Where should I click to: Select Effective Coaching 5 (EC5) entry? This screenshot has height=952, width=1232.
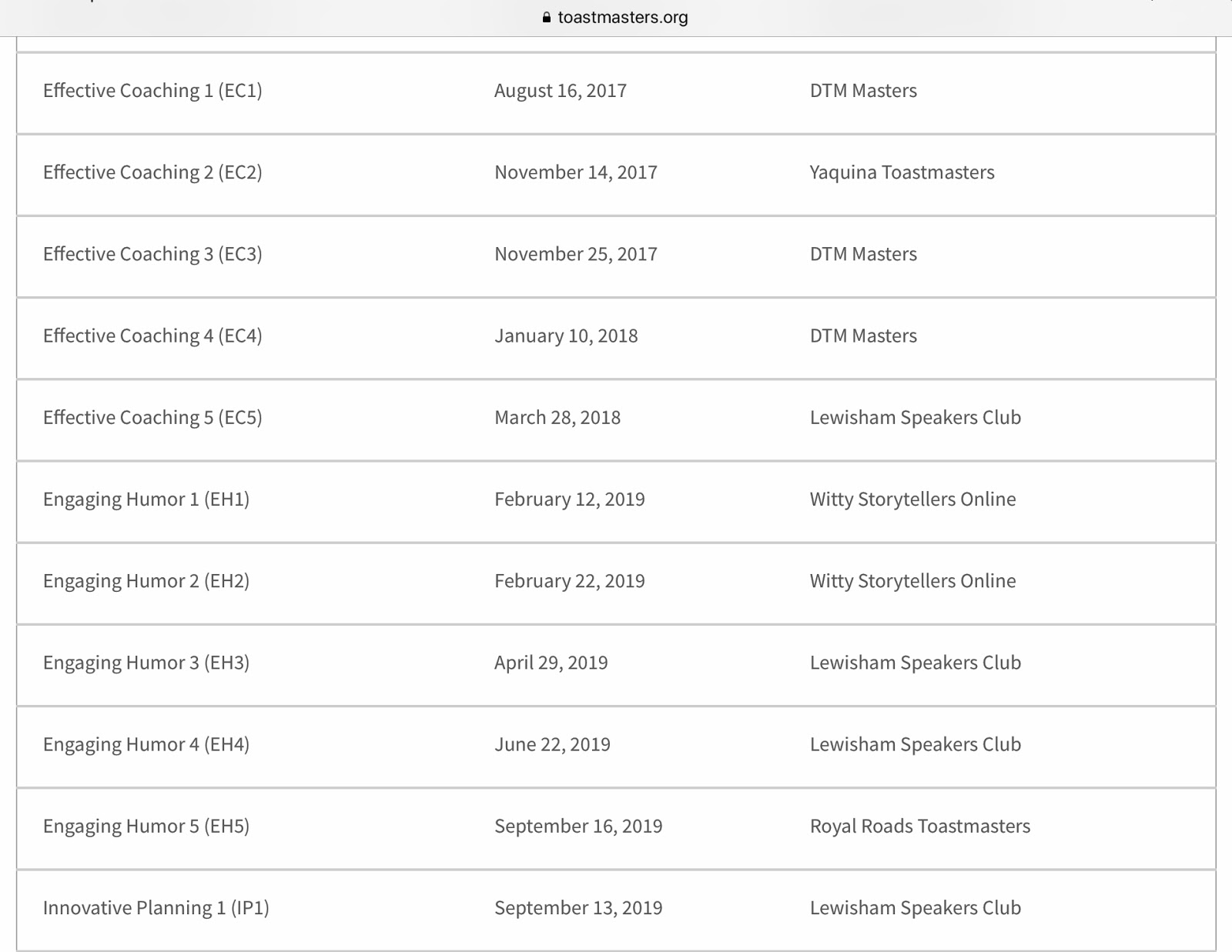click(152, 417)
